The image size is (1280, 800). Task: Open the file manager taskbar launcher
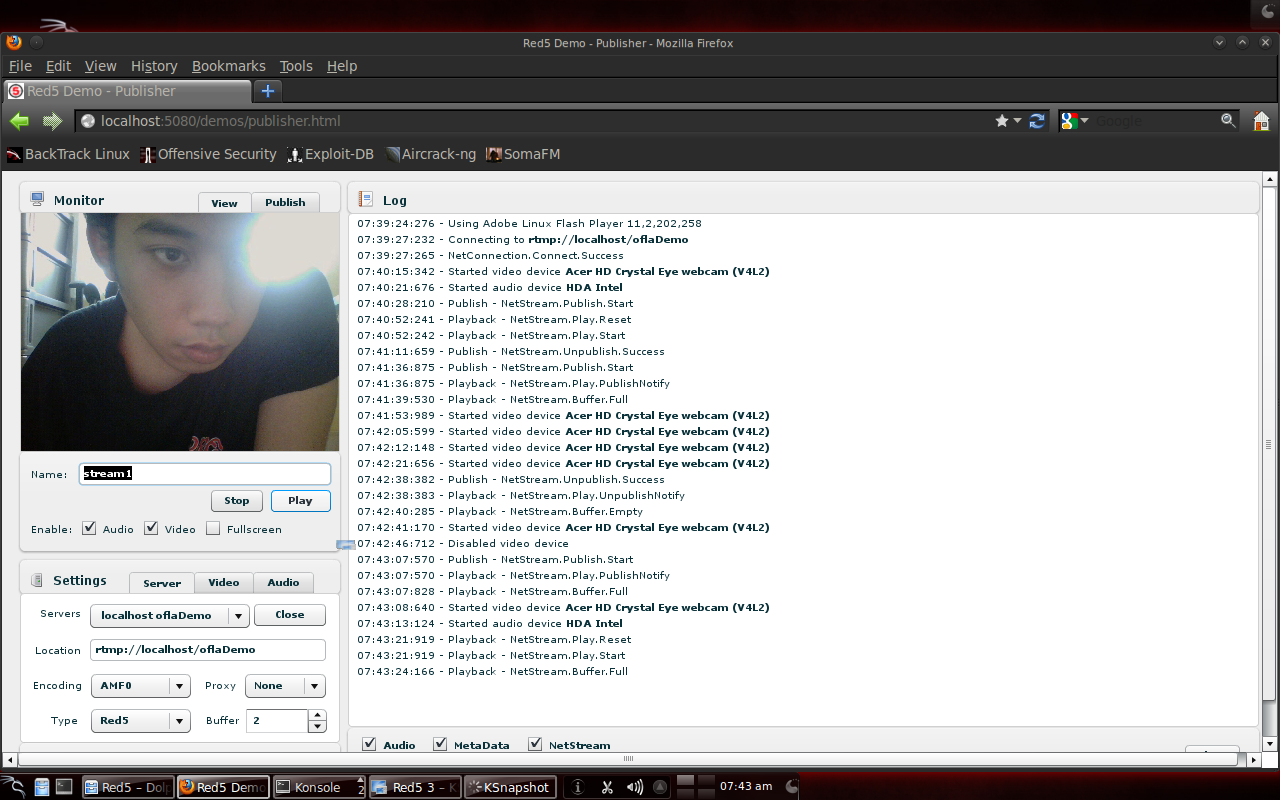[x=42, y=787]
